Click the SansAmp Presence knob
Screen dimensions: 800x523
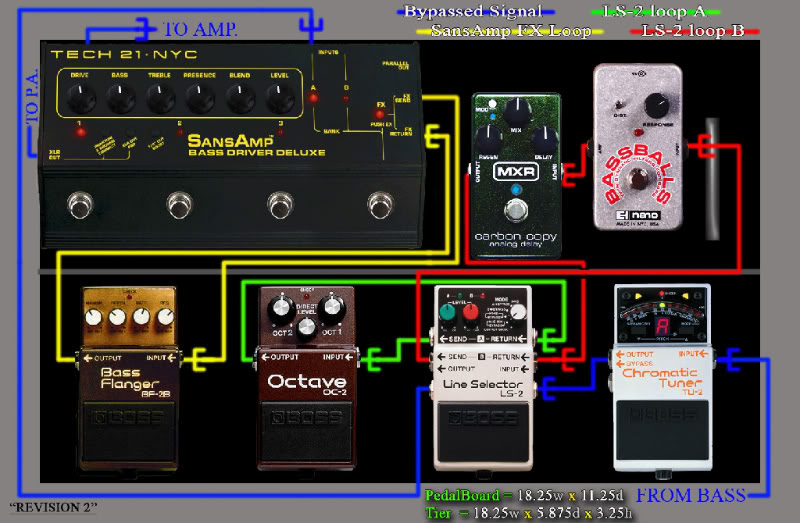(199, 98)
